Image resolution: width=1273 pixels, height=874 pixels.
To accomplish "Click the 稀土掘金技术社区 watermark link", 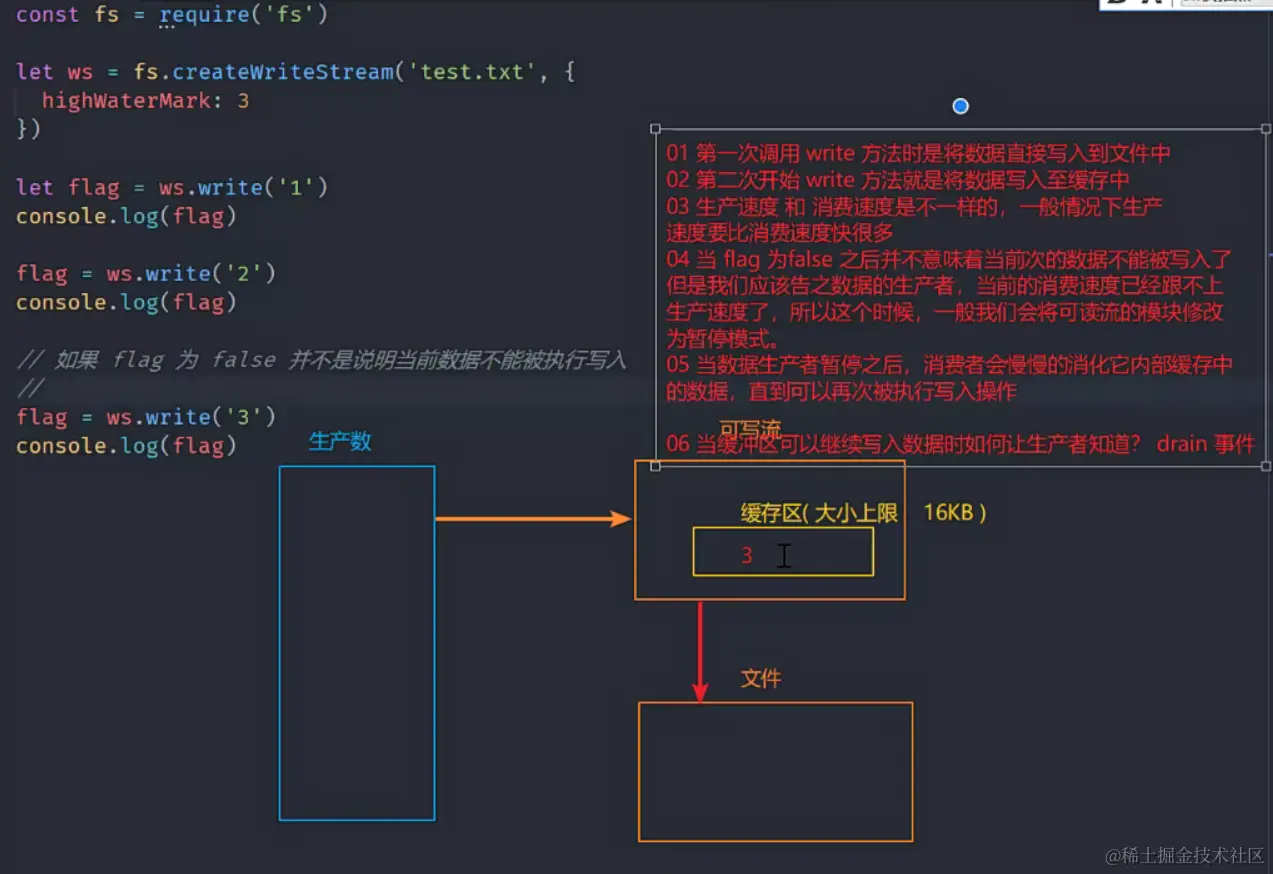I will 1185,855.
